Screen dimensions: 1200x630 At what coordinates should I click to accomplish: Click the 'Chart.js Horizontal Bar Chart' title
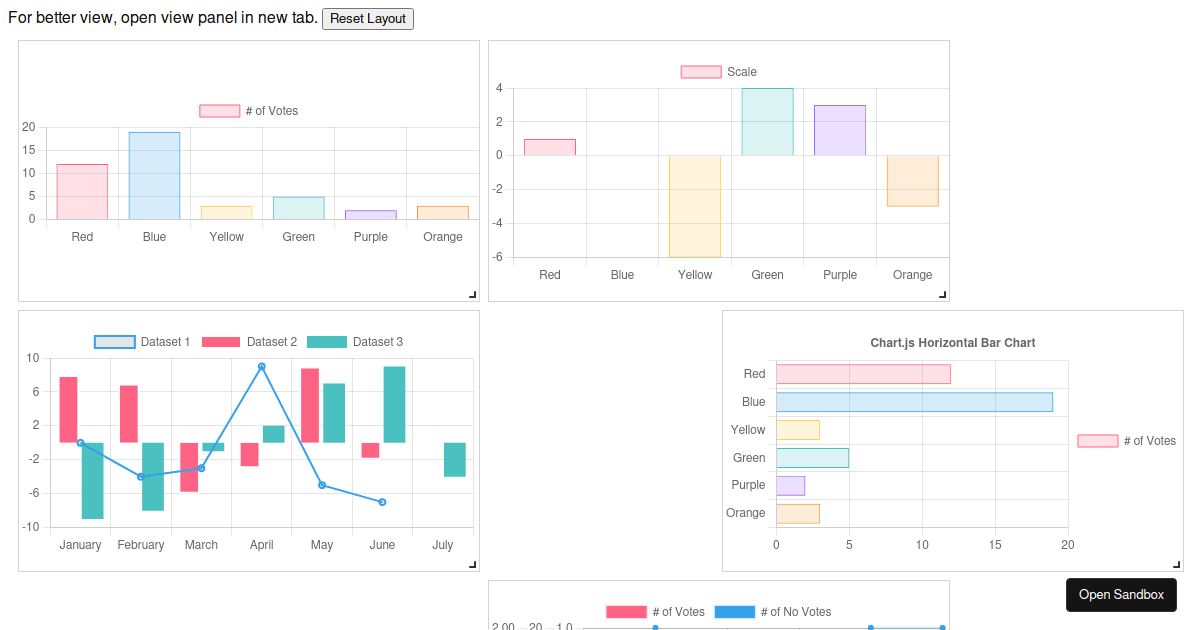[952, 342]
